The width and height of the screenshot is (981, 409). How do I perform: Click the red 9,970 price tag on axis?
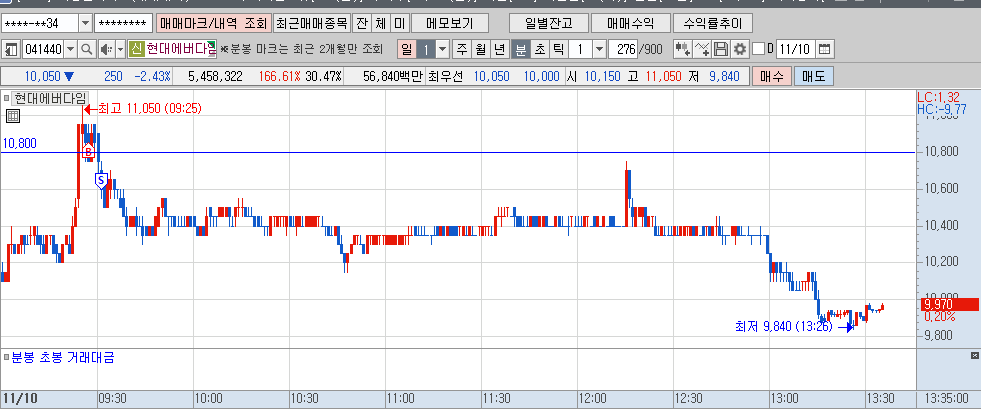[950, 305]
